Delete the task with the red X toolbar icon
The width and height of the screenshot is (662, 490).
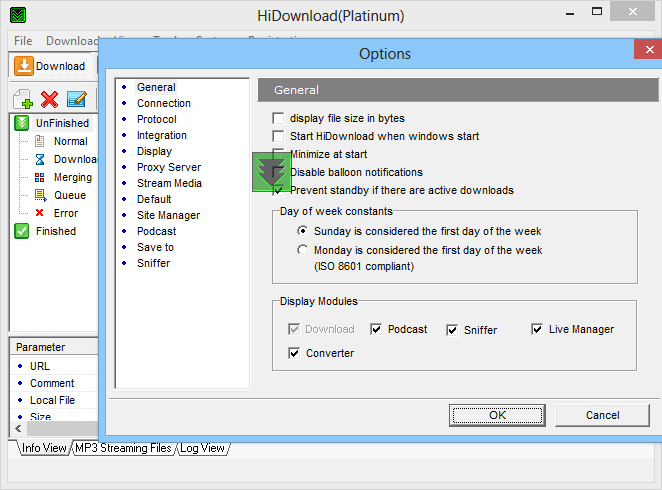click(49, 99)
